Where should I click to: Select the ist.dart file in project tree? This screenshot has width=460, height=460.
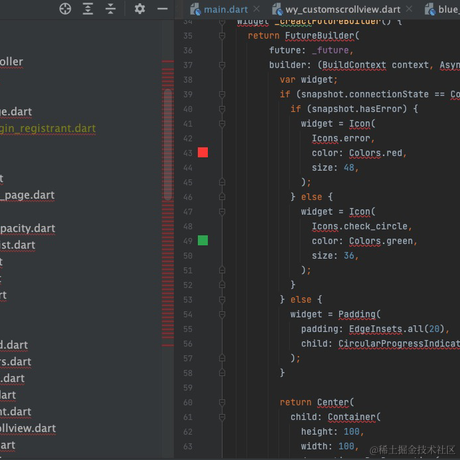pos(17,245)
